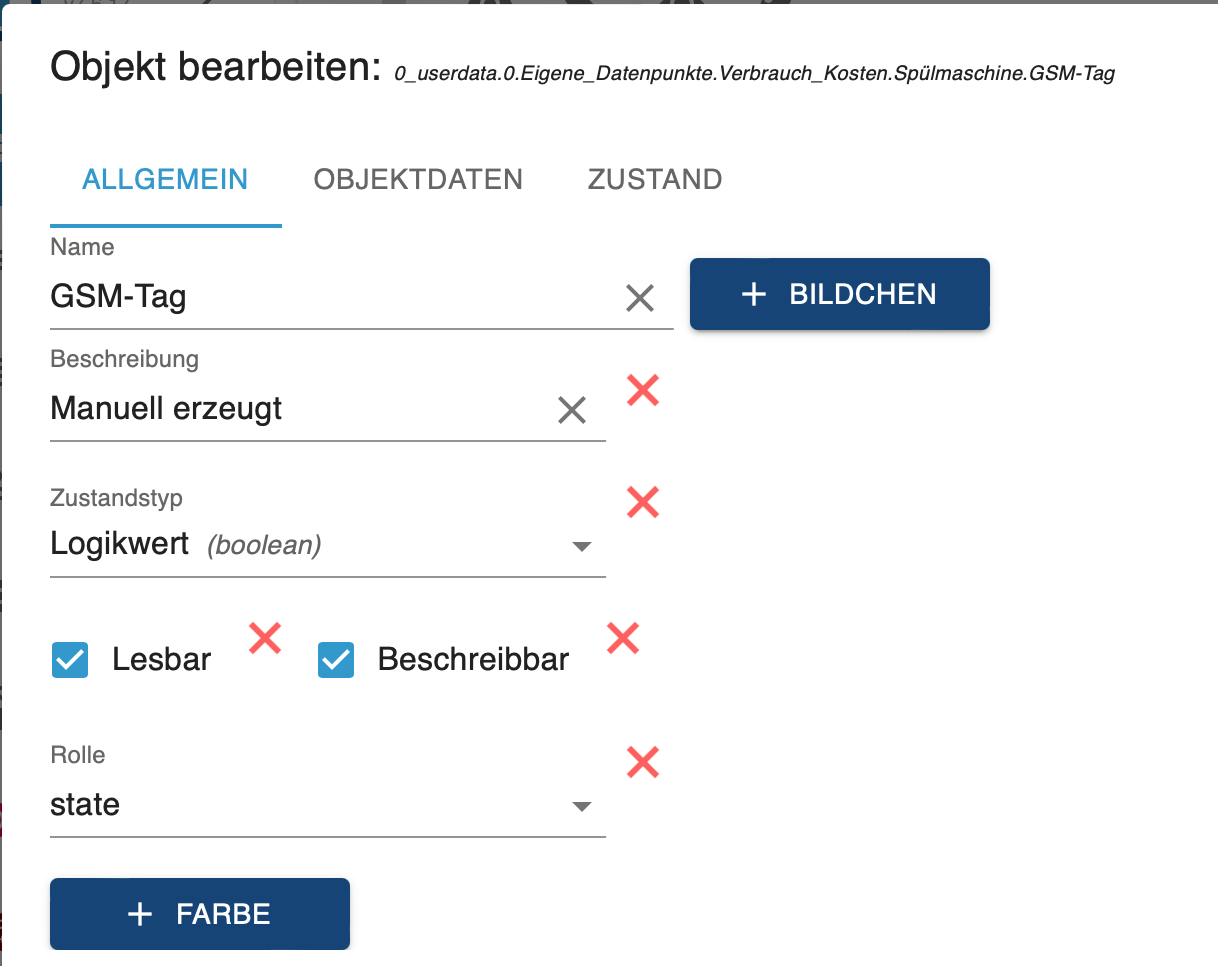Focus the Beschreibung text field
This screenshot has height=966, width=1218.
(290, 409)
